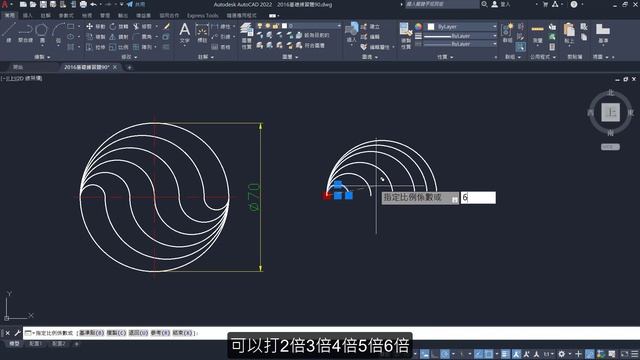The width and height of the screenshot is (640, 360).
Task: Click the search magnifier in title bar
Action: coord(484,4)
